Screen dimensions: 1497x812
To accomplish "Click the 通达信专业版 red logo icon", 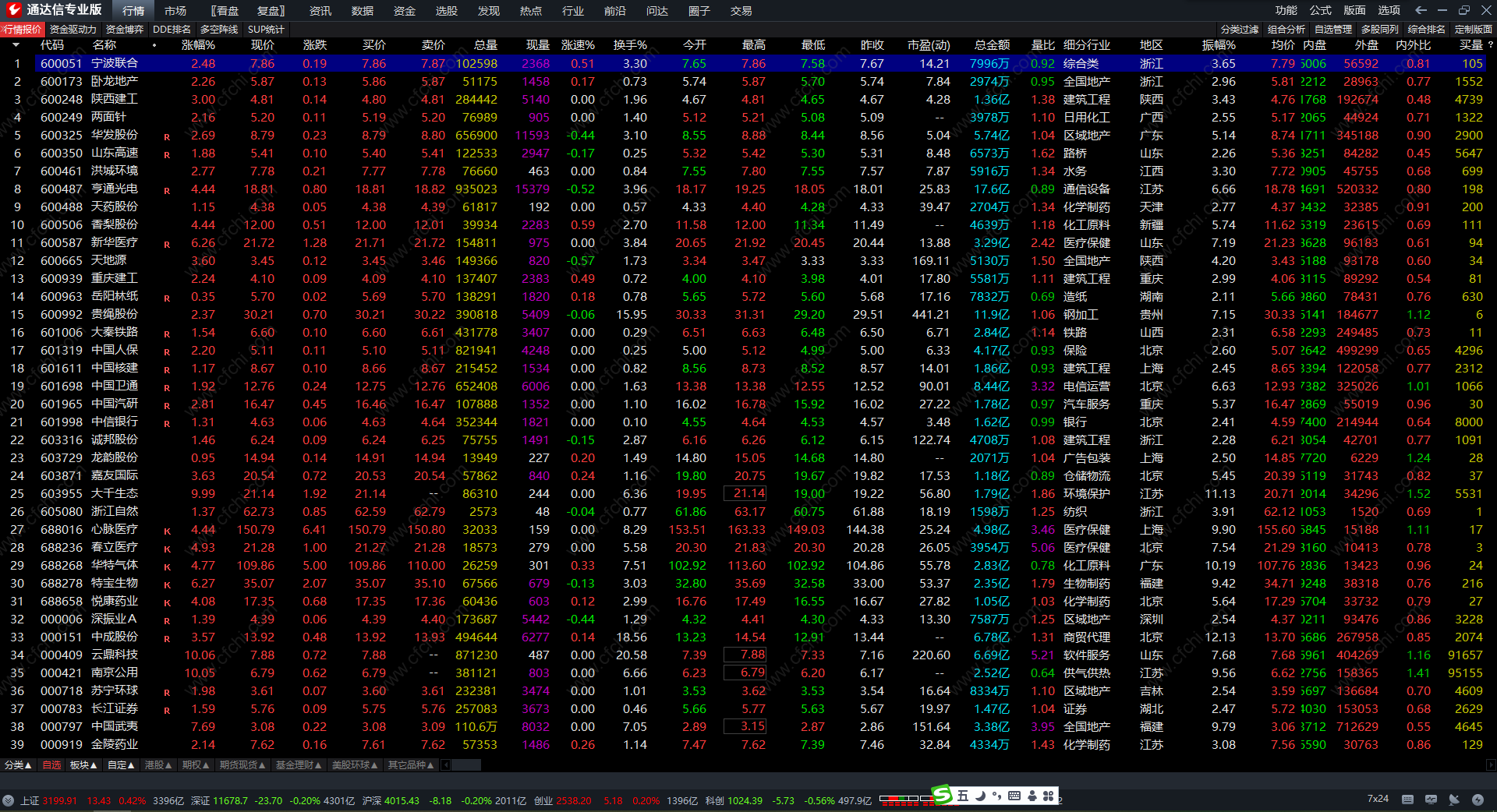I will click(x=13, y=10).
